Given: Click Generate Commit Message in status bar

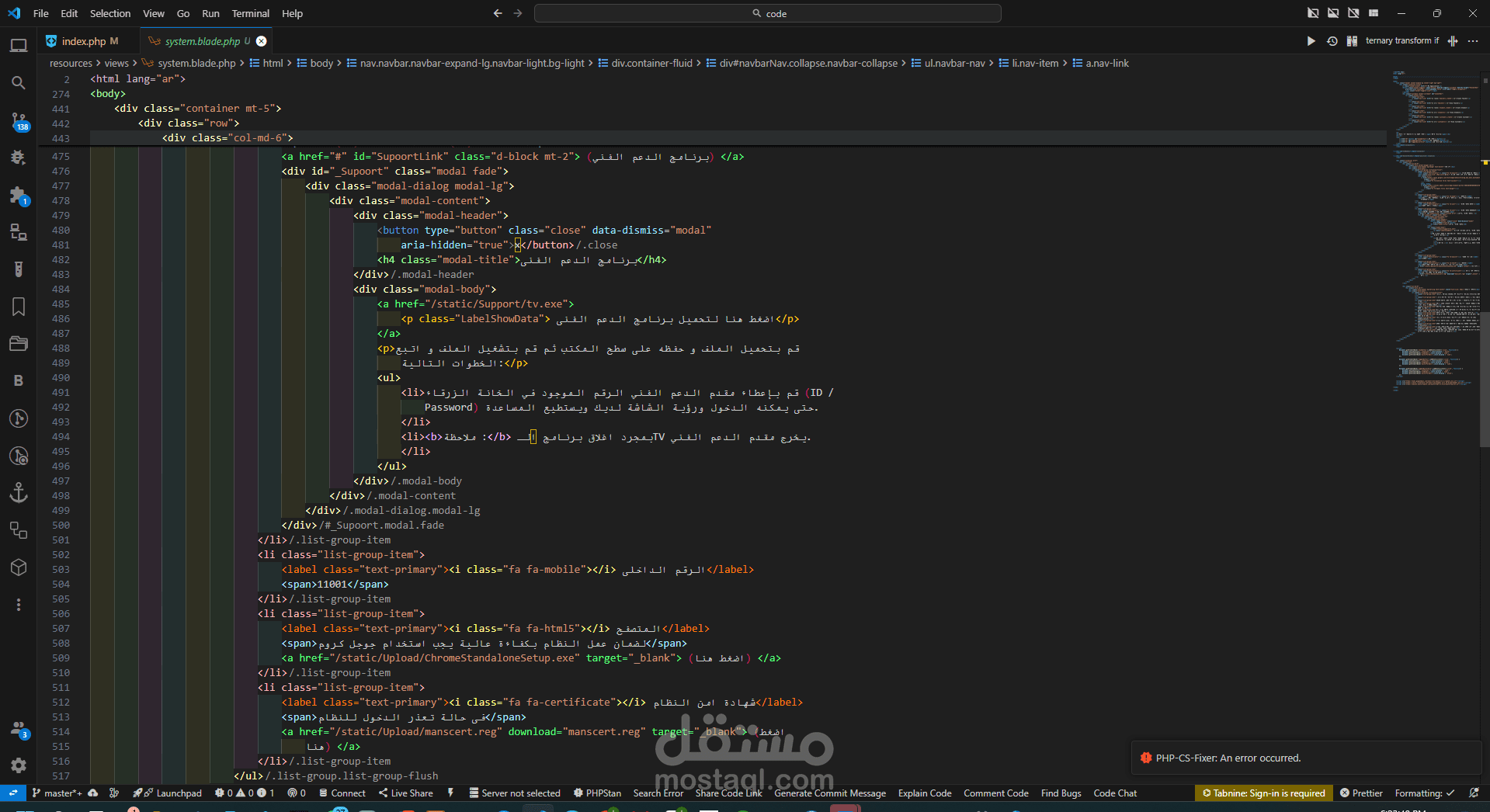Looking at the screenshot, I should (830, 793).
